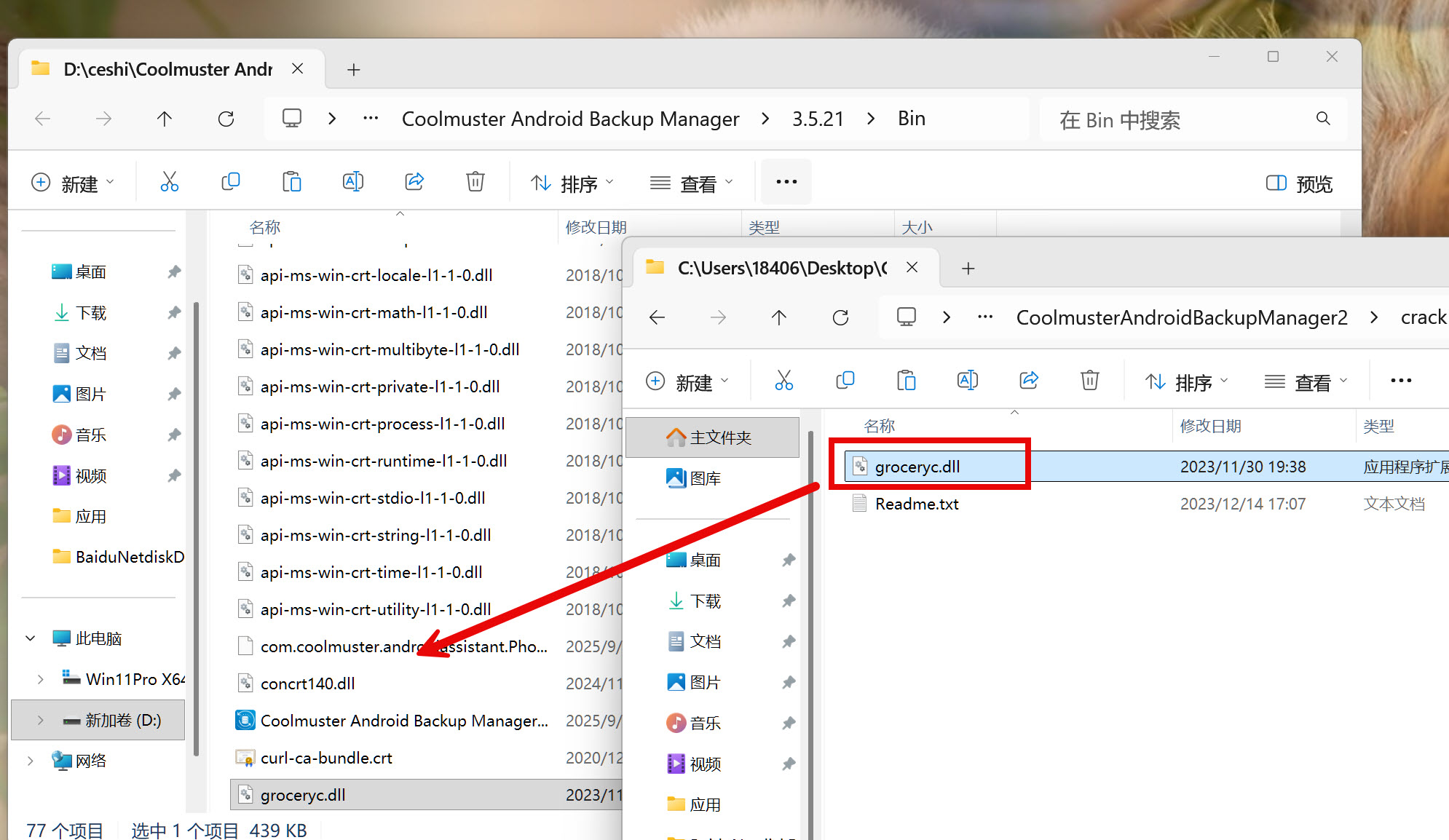This screenshot has height=840, width=1449.
Task: Click the Paste icon in crack window toolbar
Action: tap(906, 381)
